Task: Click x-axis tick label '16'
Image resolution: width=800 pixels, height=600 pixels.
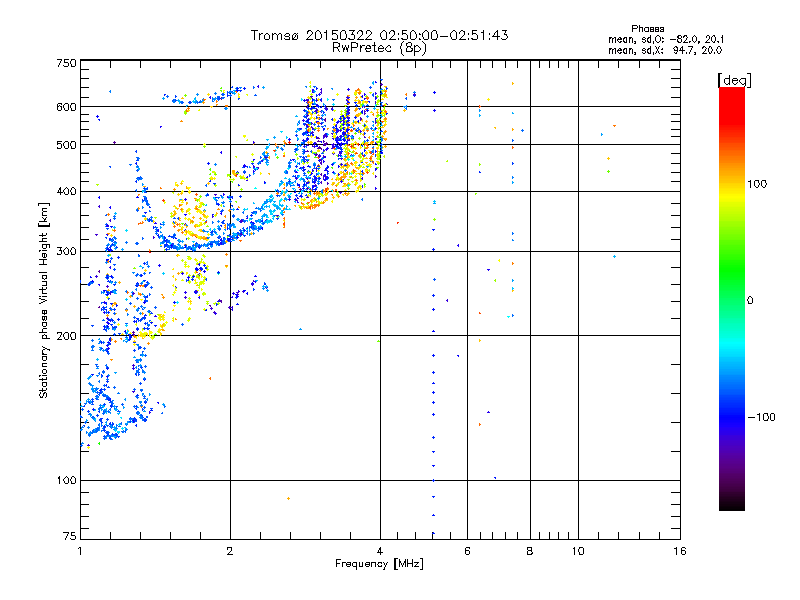Action: (x=680, y=551)
